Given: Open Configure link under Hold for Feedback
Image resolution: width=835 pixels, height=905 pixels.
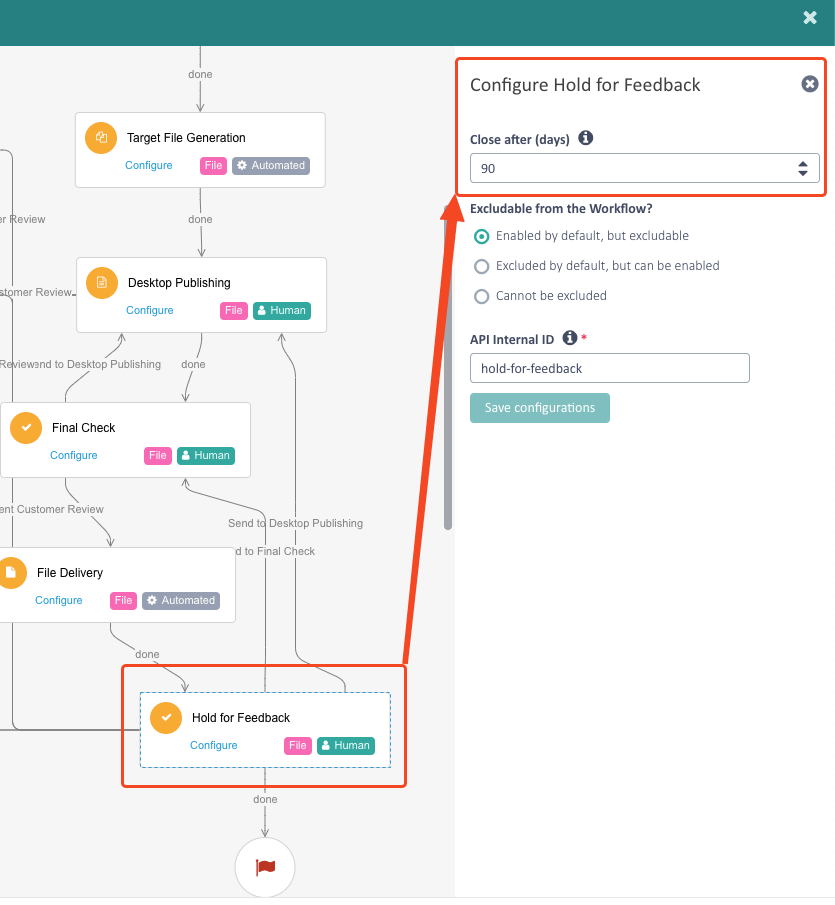Looking at the screenshot, I should tap(214, 745).
